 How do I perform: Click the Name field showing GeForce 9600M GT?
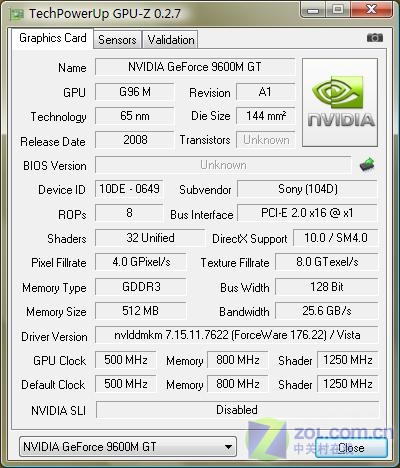point(195,67)
